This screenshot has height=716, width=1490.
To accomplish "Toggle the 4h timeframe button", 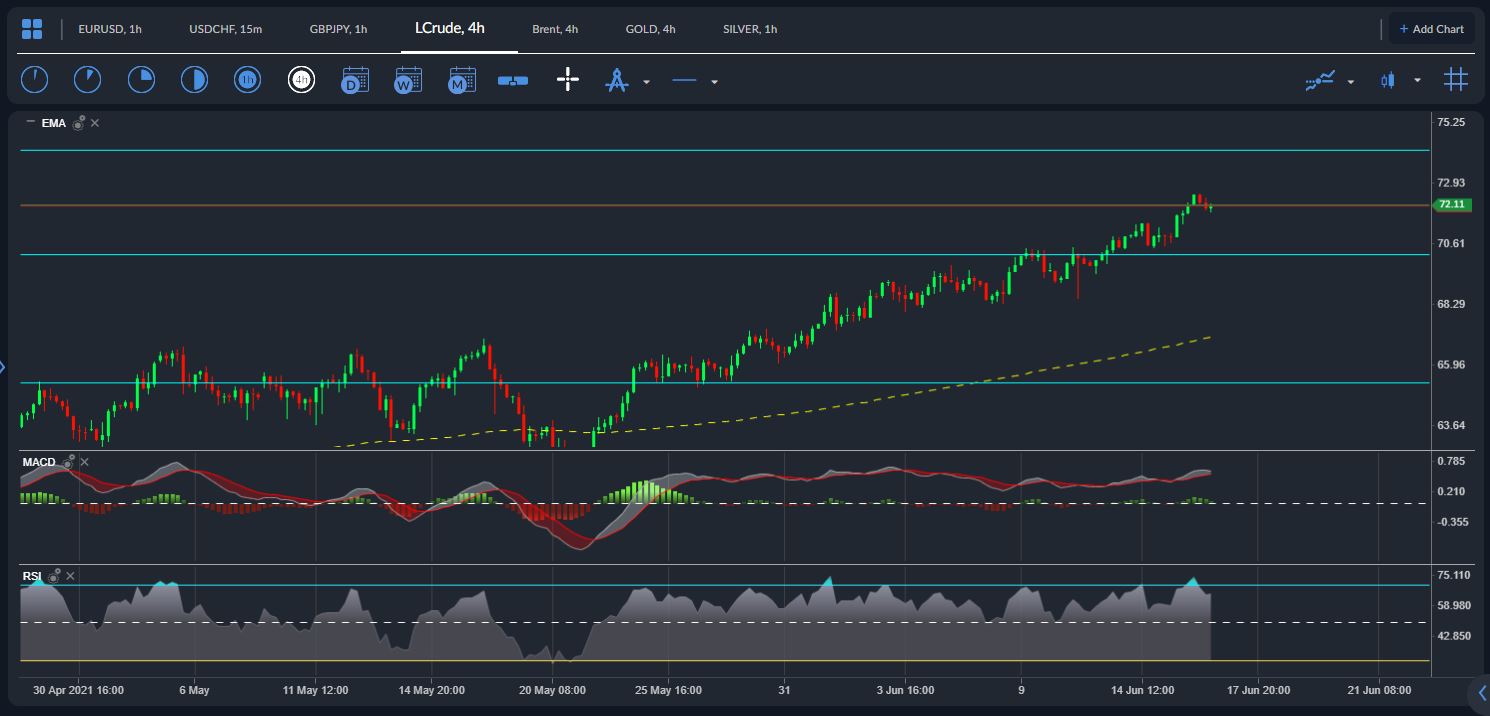I will click(301, 80).
